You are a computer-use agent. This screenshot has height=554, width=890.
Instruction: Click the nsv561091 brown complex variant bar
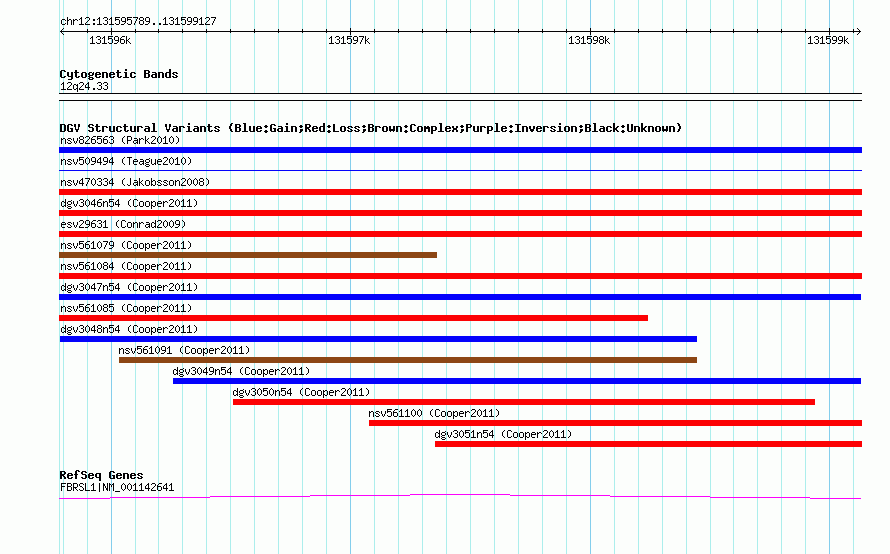tap(408, 360)
